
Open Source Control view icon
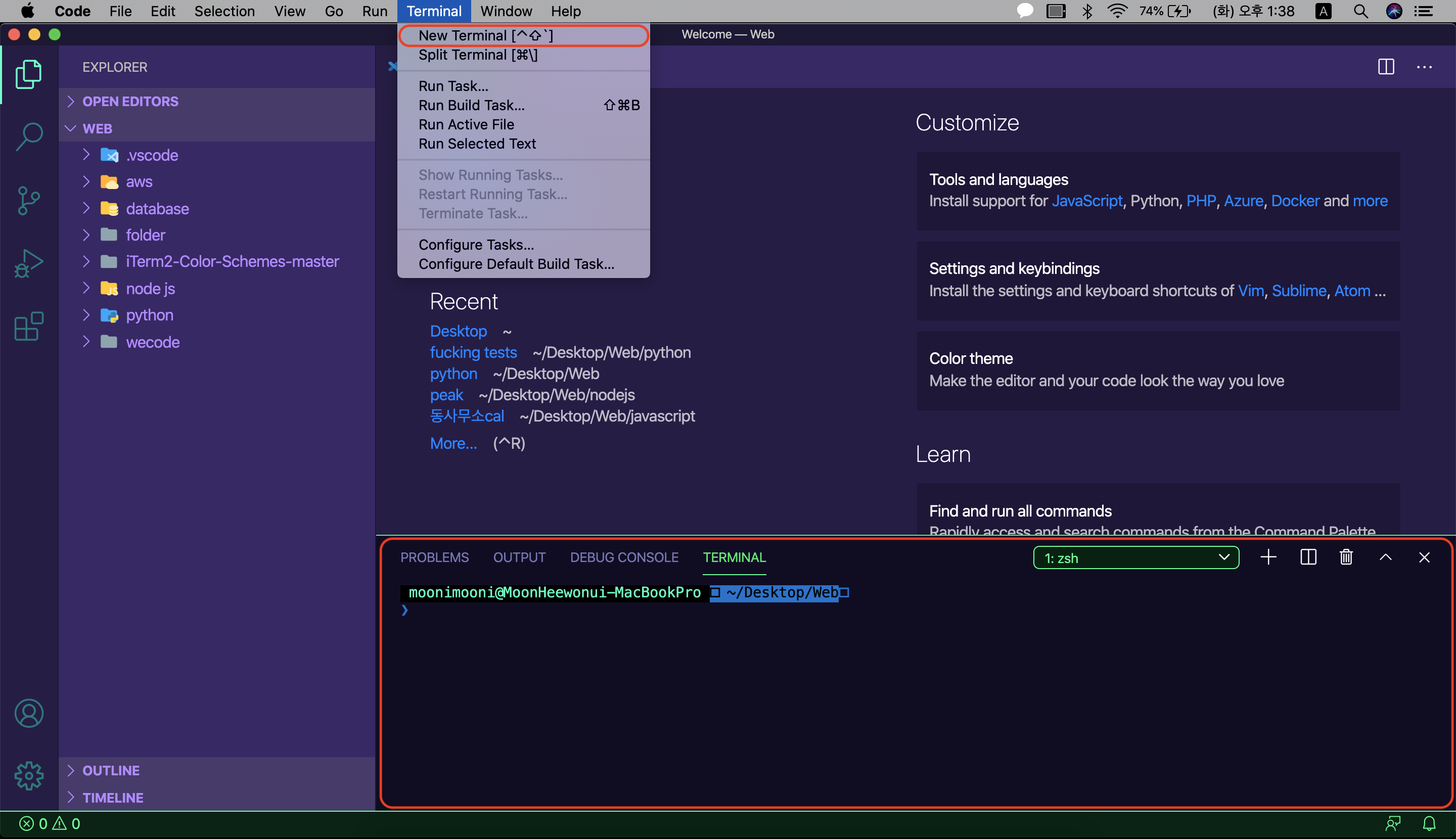coord(29,201)
